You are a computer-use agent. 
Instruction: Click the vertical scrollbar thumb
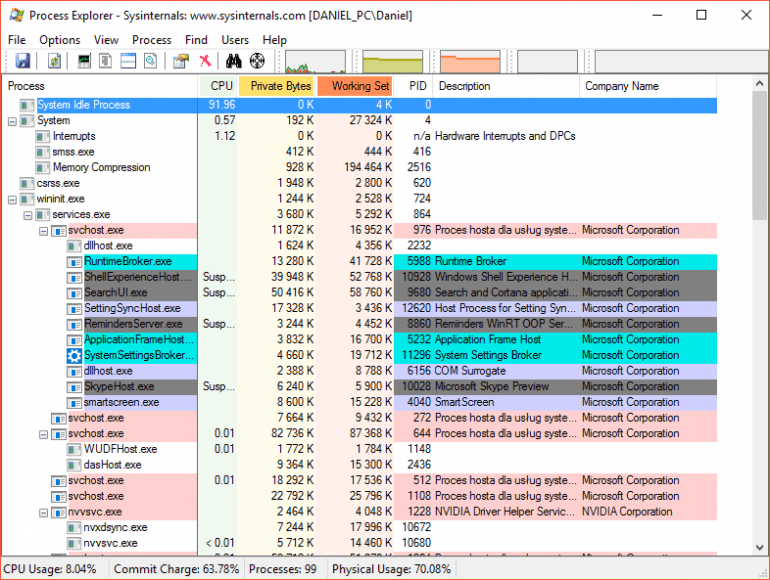click(760, 156)
